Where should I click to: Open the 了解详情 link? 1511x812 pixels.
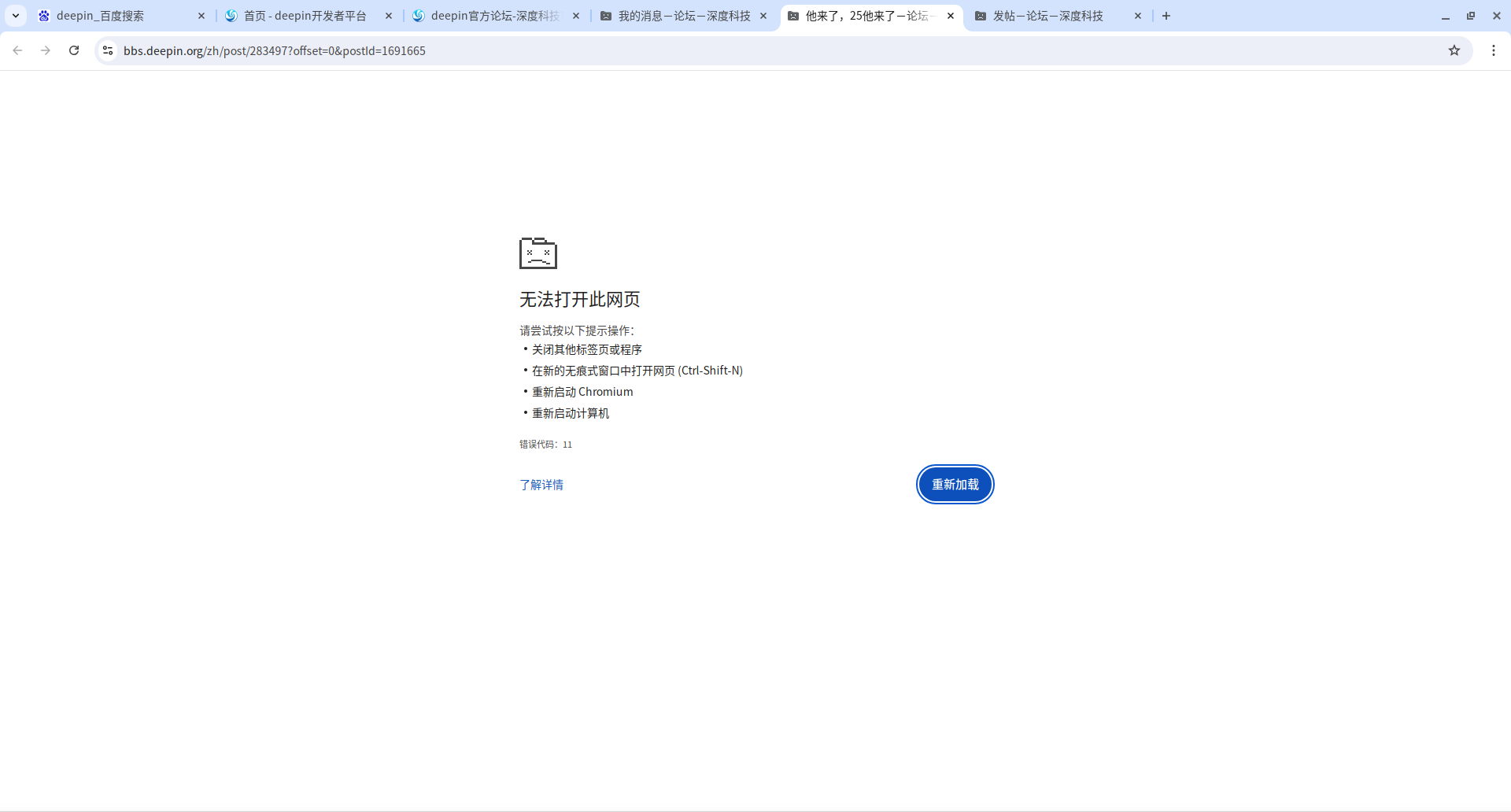[x=541, y=485]
